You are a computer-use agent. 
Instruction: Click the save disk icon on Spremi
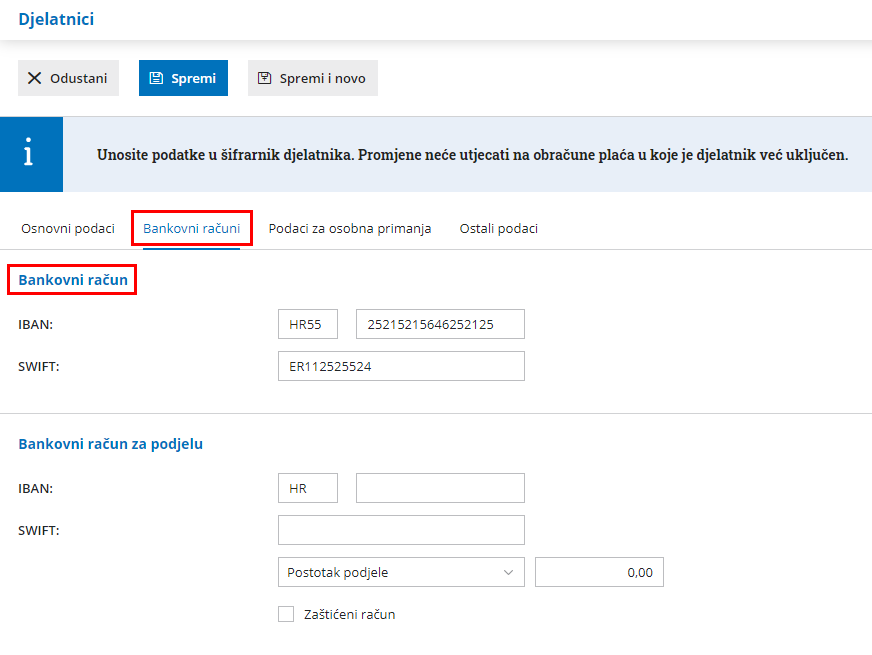pos(159,77)
